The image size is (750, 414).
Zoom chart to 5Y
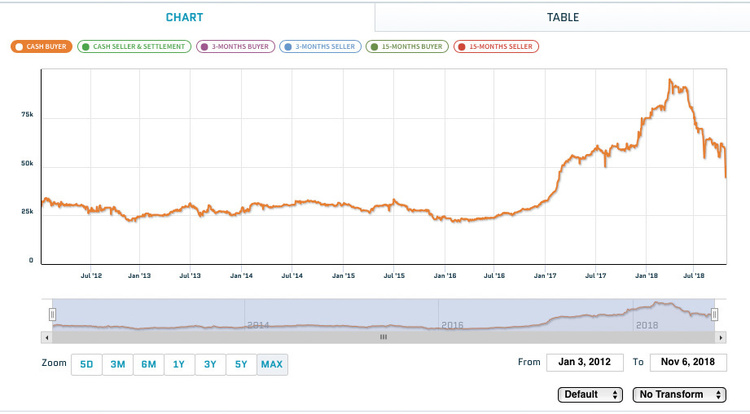click(x=241, y=364)
